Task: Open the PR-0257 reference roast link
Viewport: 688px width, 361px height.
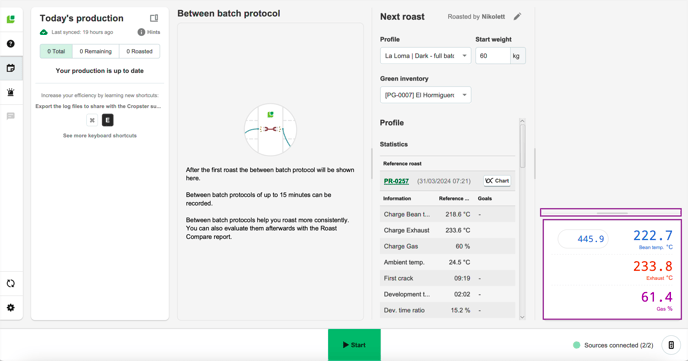Action: [396, 181]
